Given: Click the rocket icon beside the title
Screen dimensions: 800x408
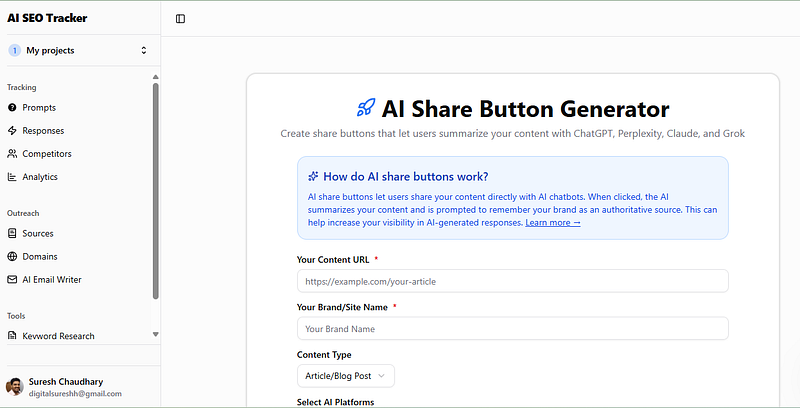Looking at the screenshot, I should [x=366, y=108].
